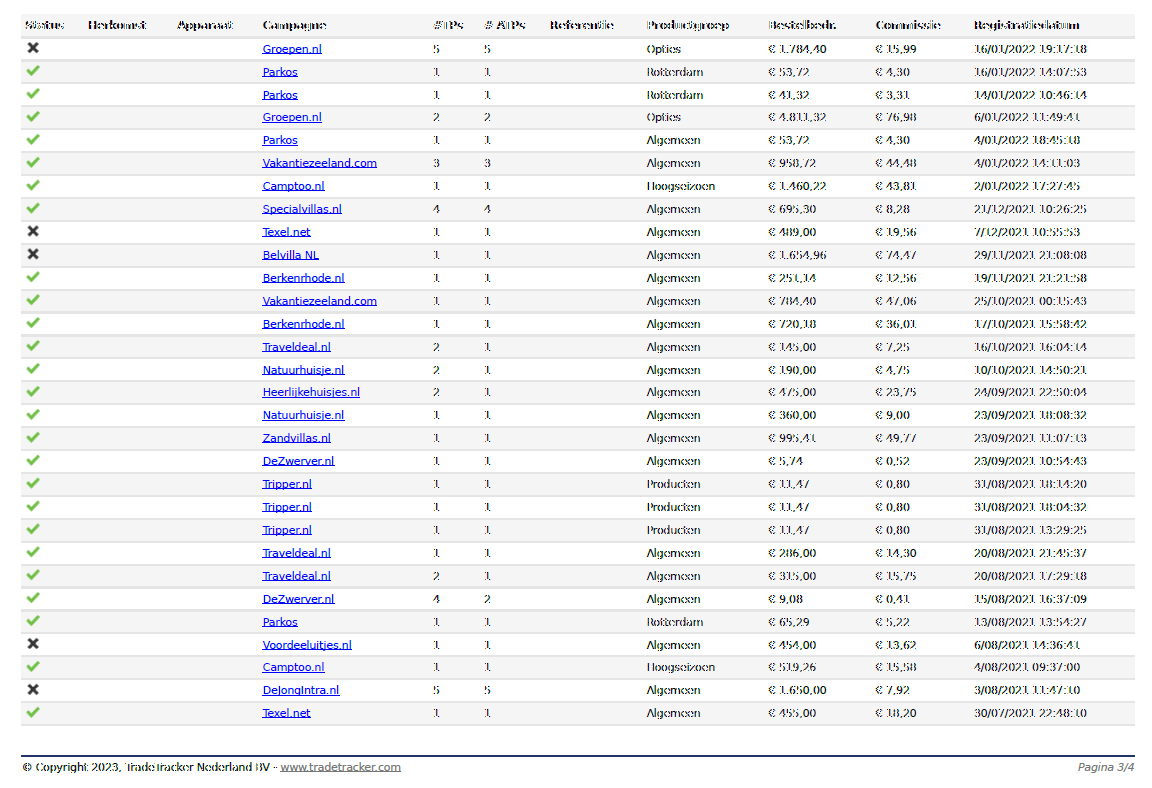The image size is (1152, 788).
Task: Open the Heerlijkehuisjes.nl campaign link
Action: 311,392
